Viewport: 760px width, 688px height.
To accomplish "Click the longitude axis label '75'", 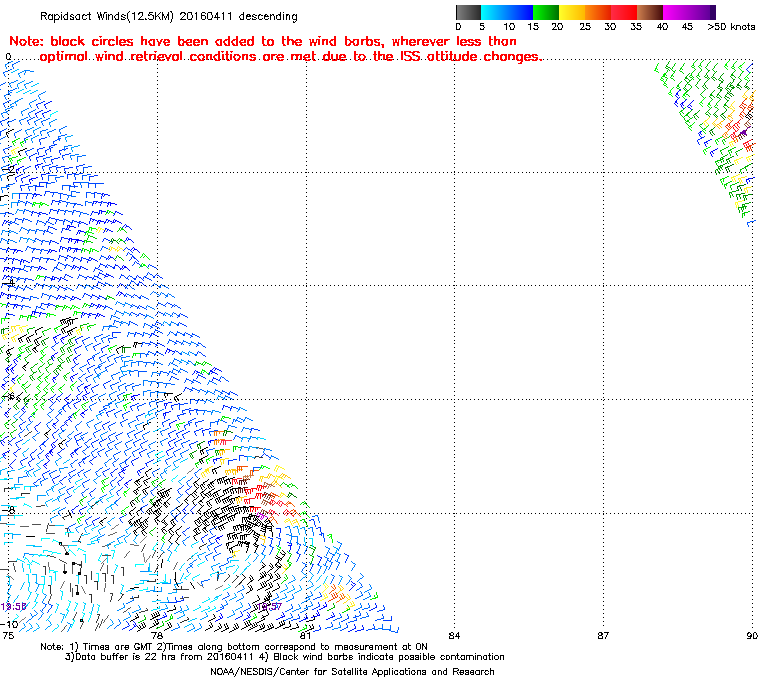I will (x=8, y=635).
